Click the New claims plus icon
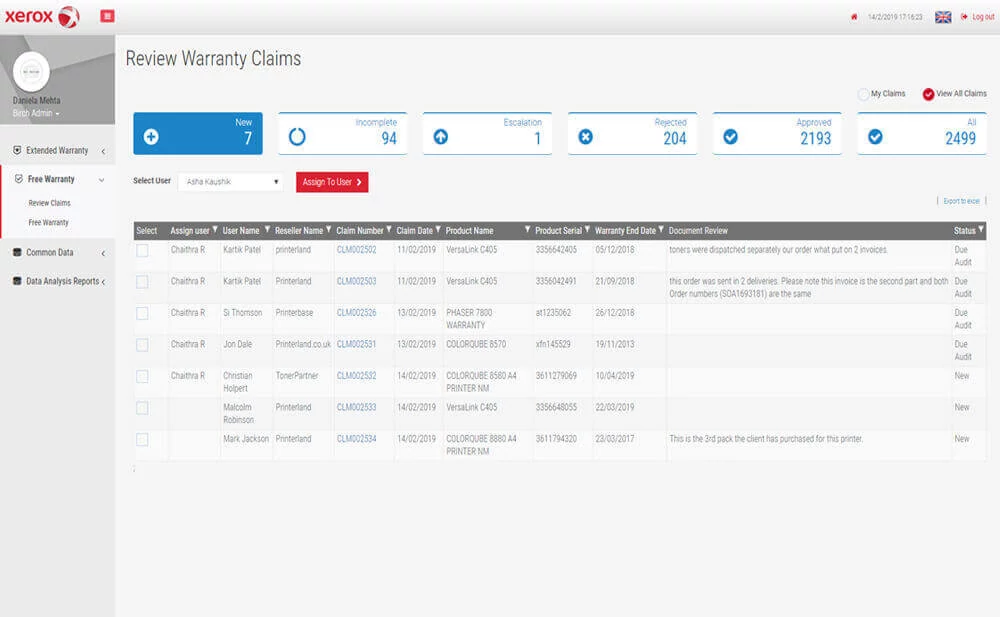The image size is (1000, 617). pos(151,137)
